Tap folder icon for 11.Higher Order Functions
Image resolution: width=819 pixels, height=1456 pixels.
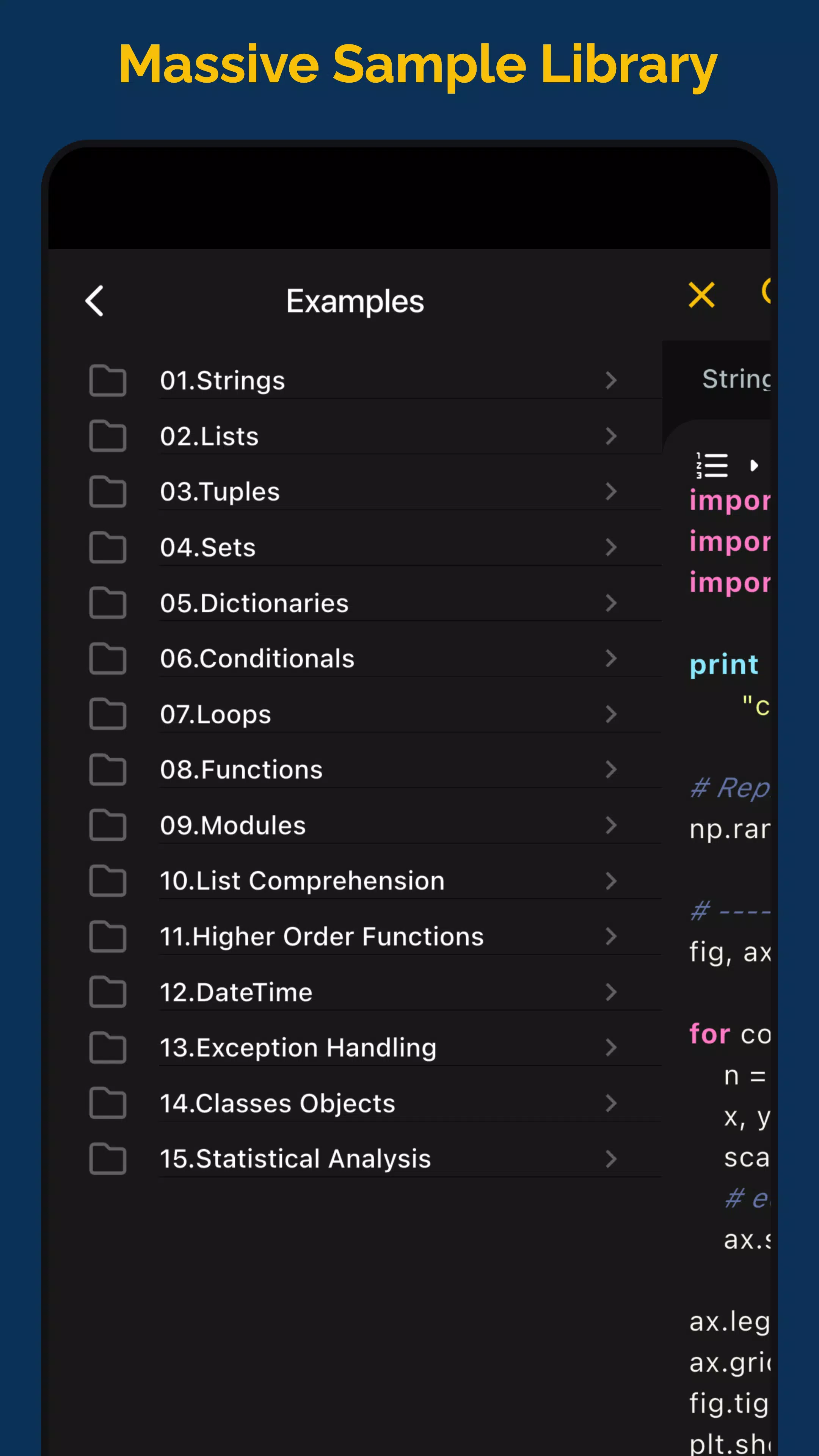click(107, 937)
